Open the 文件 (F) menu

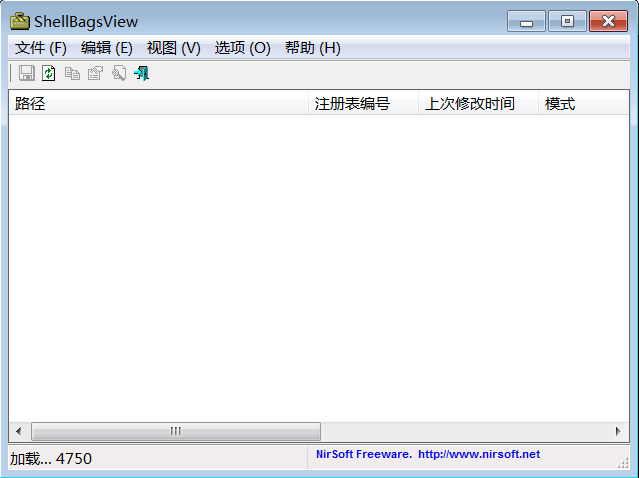pyautogui.click(x=41, y=48)
